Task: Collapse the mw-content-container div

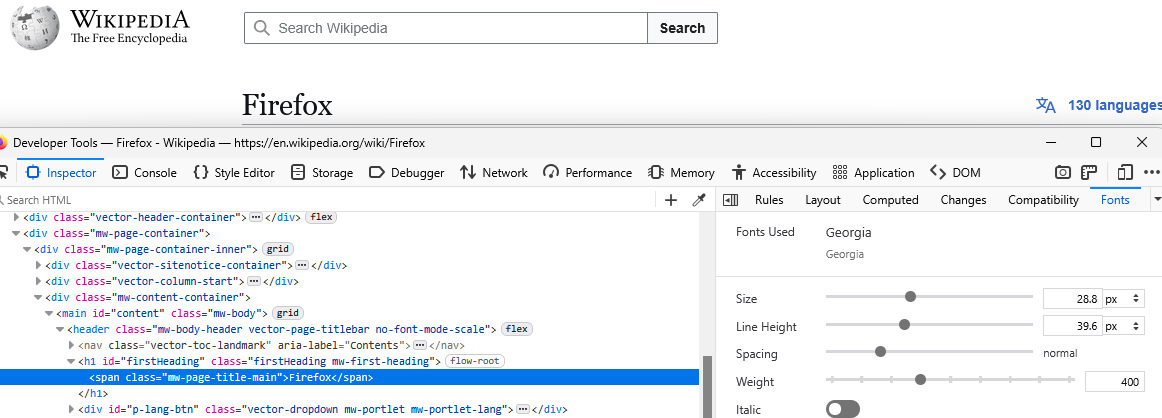Action: 39,297
